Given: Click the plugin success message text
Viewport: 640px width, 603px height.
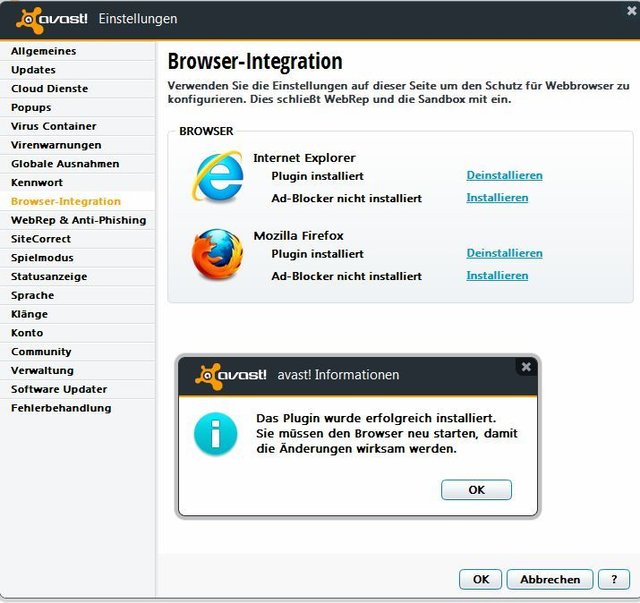Looking at the screenshot, I should 387,433.
